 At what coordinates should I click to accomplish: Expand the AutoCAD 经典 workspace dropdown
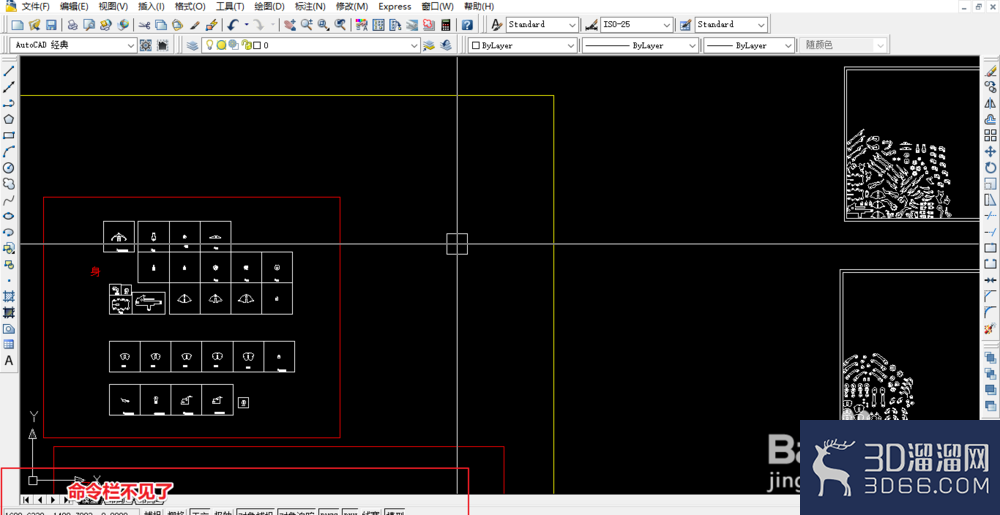(131, 45)
